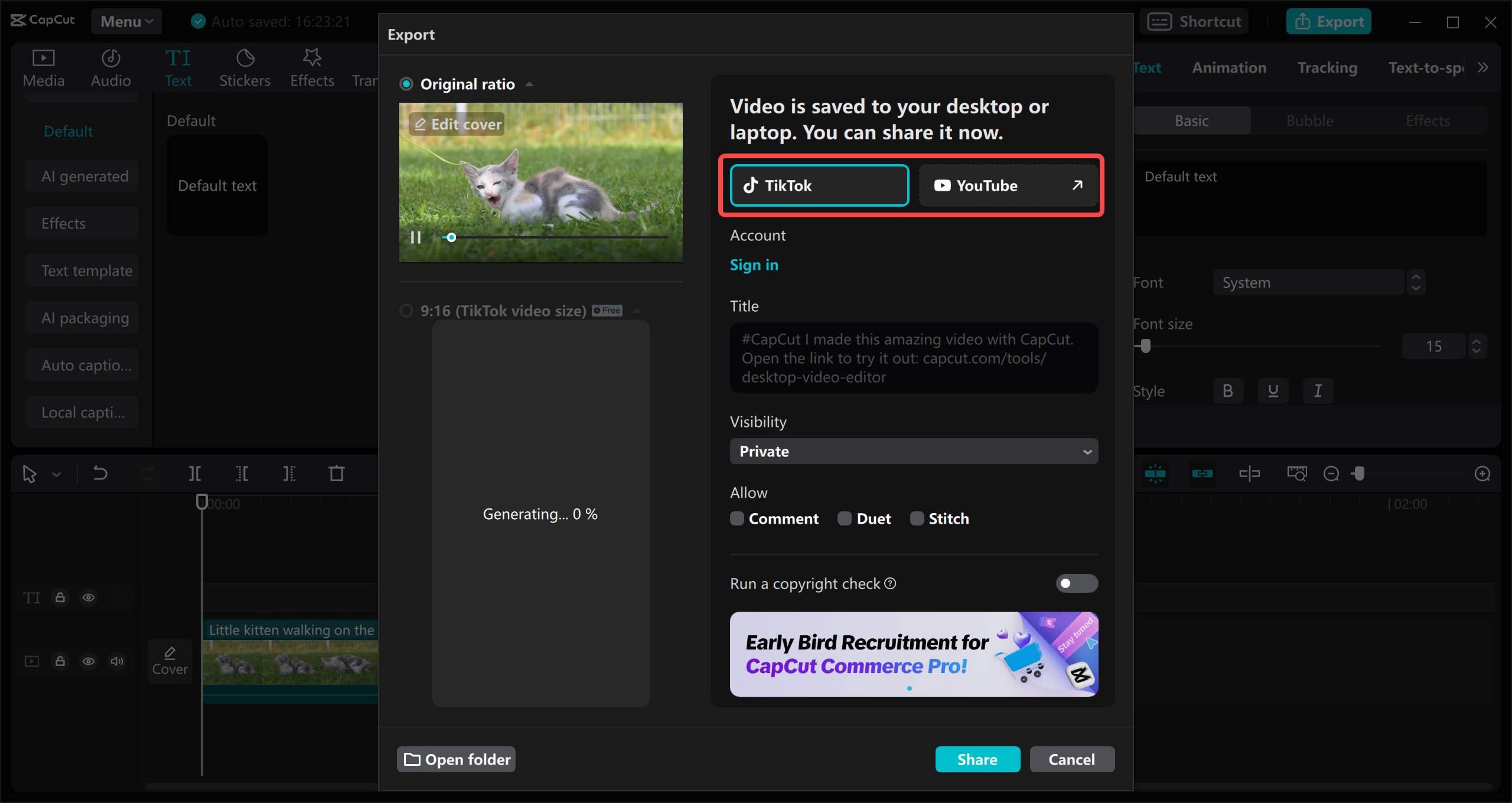Image resolution: width=1512 pixels, height=803 pixels.
Task: Collapse the Original ratio section
Action: coord(530,84)
